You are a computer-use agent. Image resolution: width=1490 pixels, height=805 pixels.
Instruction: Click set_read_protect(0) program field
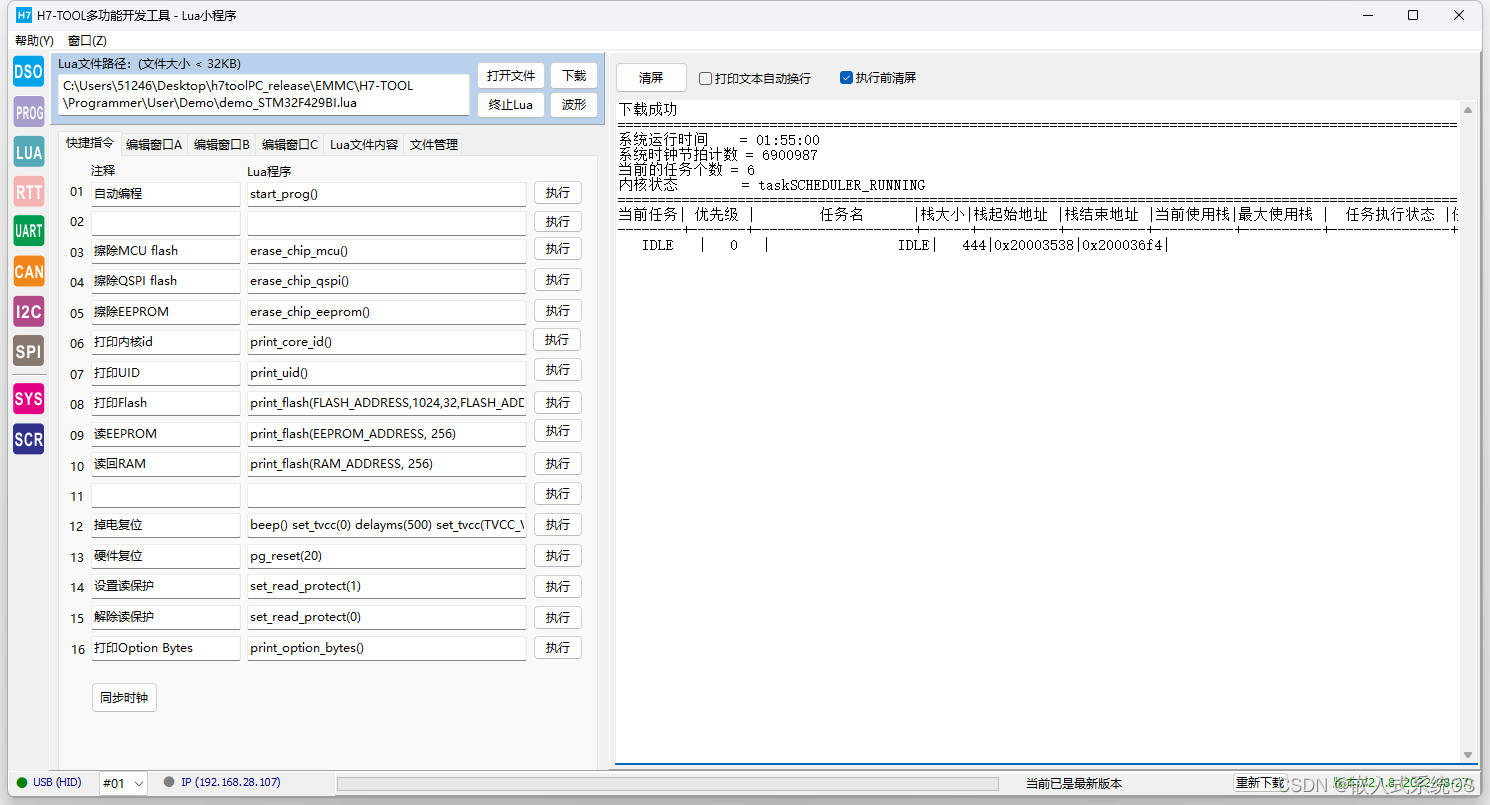click(387, 617)
